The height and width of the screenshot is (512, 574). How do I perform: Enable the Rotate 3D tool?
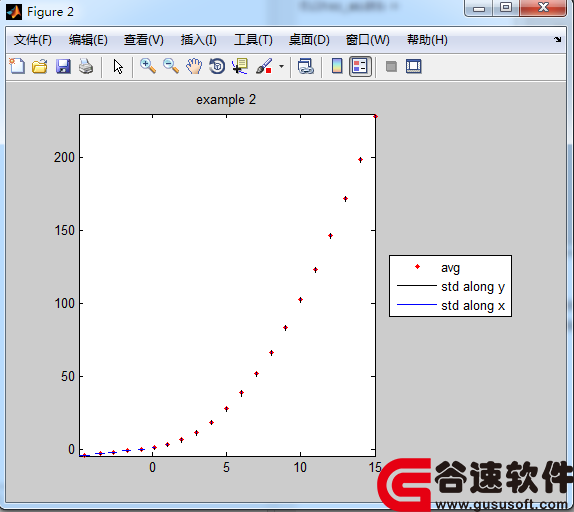point(217,67)
